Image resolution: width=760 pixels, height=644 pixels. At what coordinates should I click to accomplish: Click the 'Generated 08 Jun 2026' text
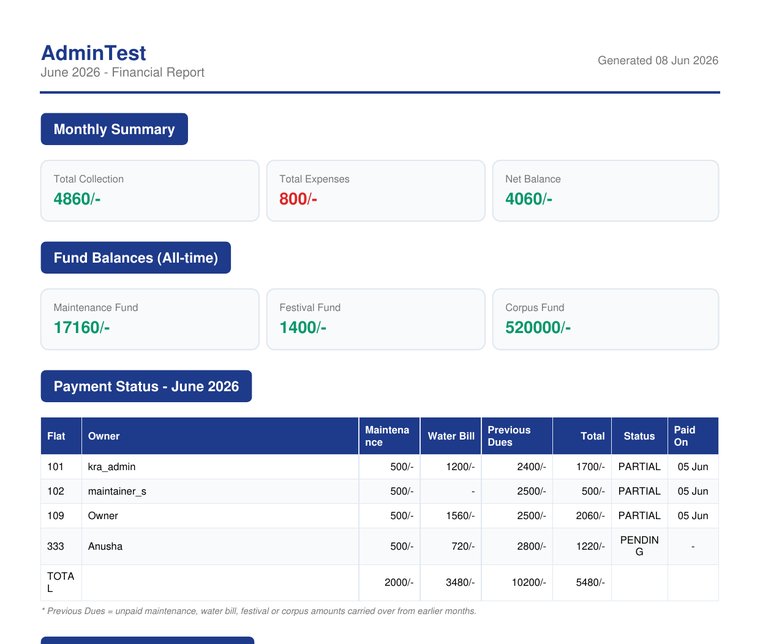(658, 60)
